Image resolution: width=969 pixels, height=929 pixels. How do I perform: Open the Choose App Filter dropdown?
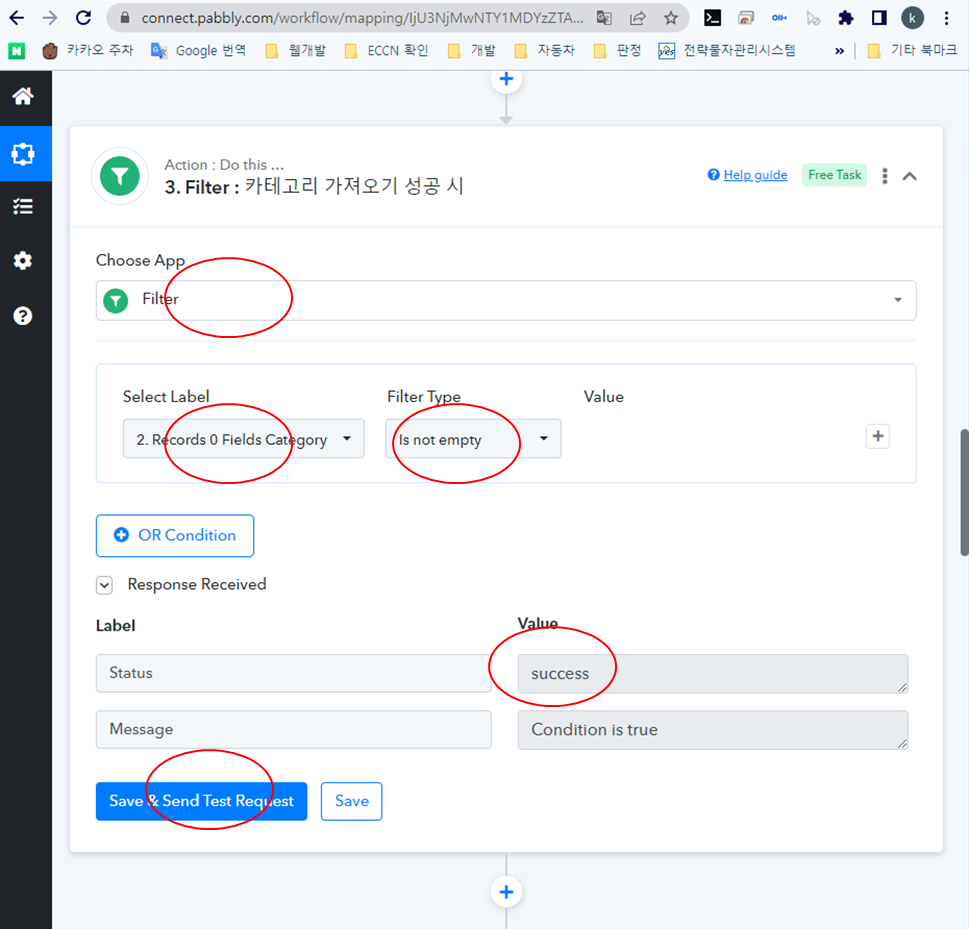tap(506, 300)
